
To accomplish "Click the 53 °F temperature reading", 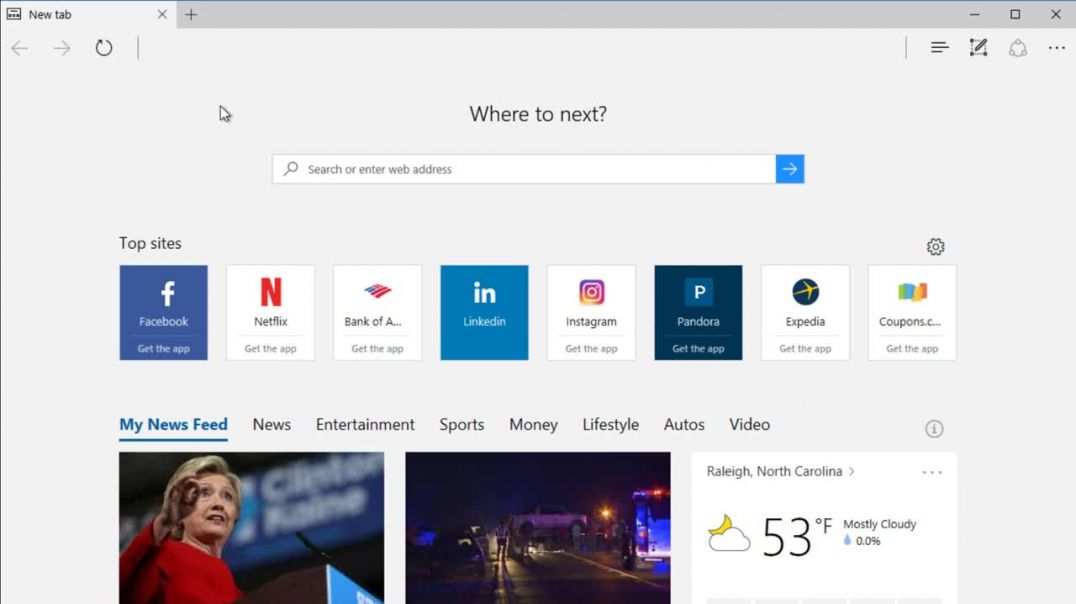I will tap(797, 535).
